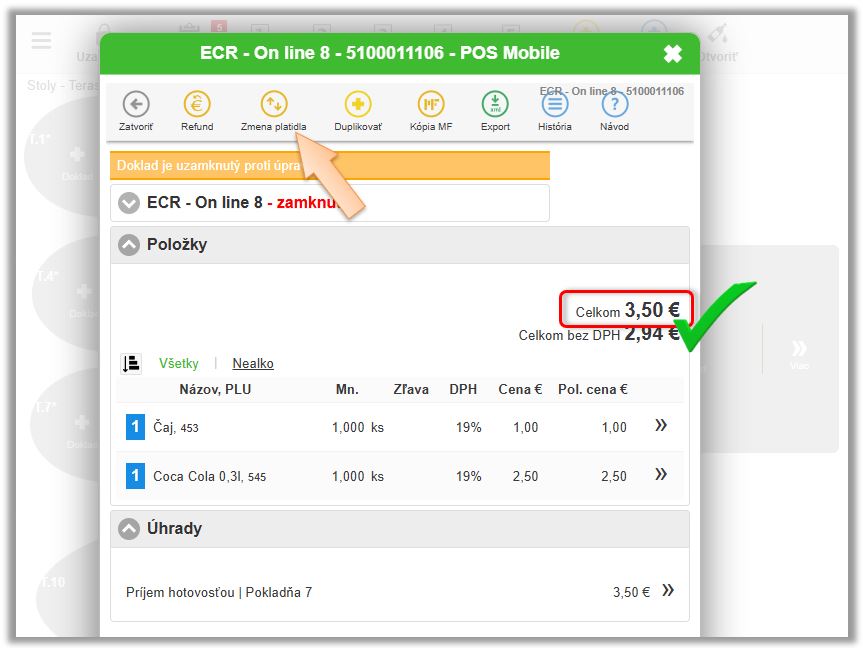This screenshot has height=648, width=863.
Task: Open the Refund euro icon
Action: (x=197, y=104)
